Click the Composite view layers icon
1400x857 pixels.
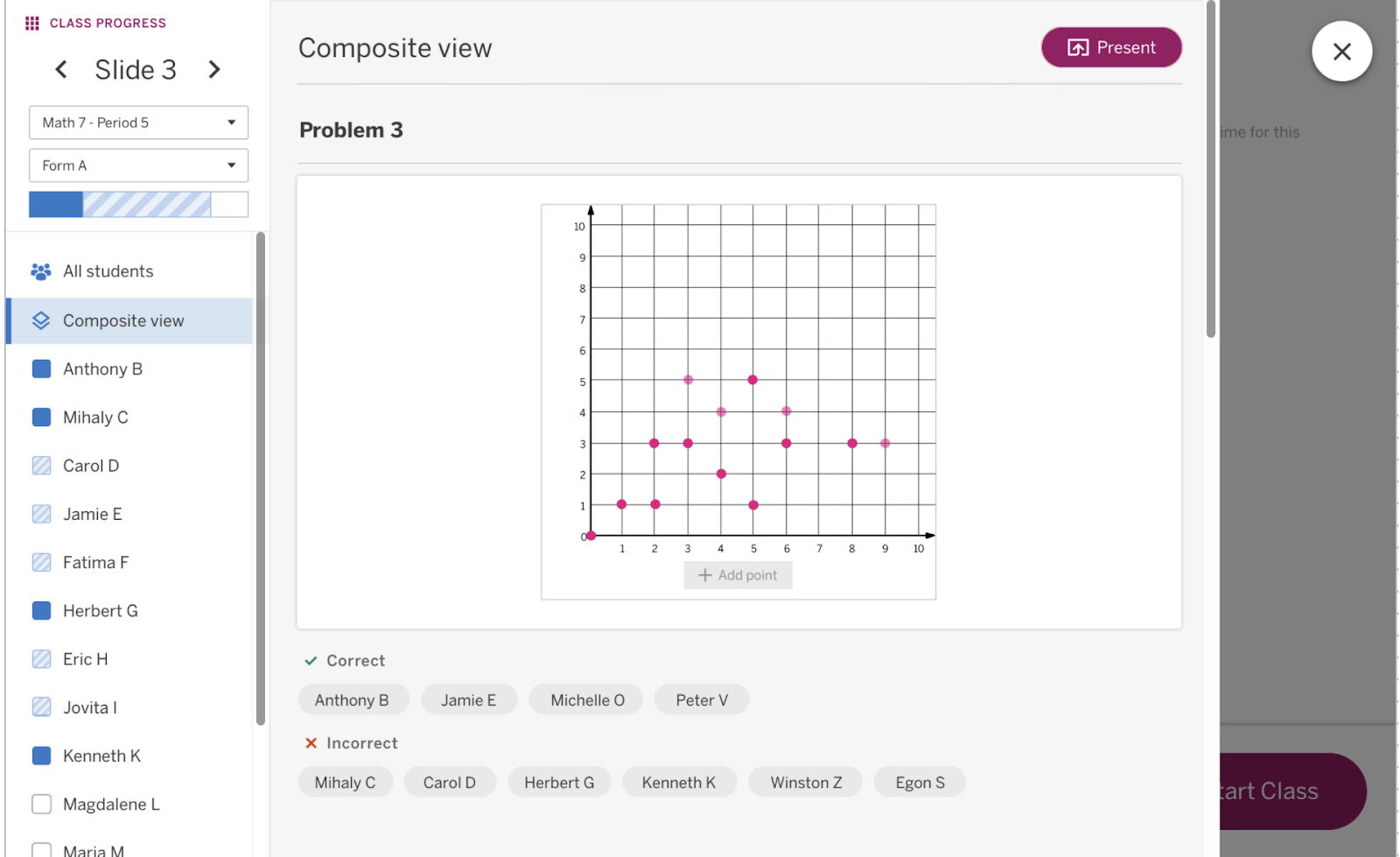coord(40,320)
